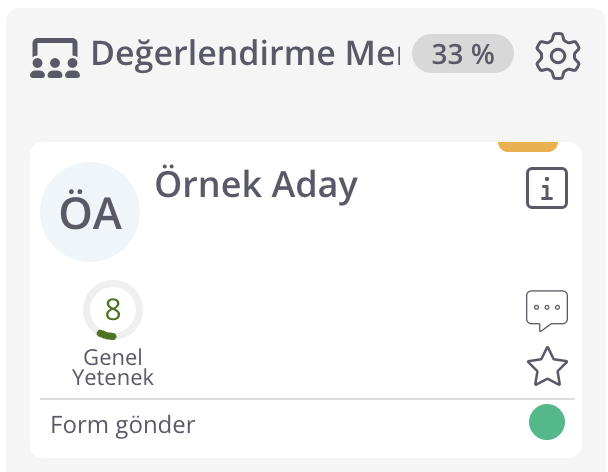Click the assessment meeting group icon

[x=55, y=58]
